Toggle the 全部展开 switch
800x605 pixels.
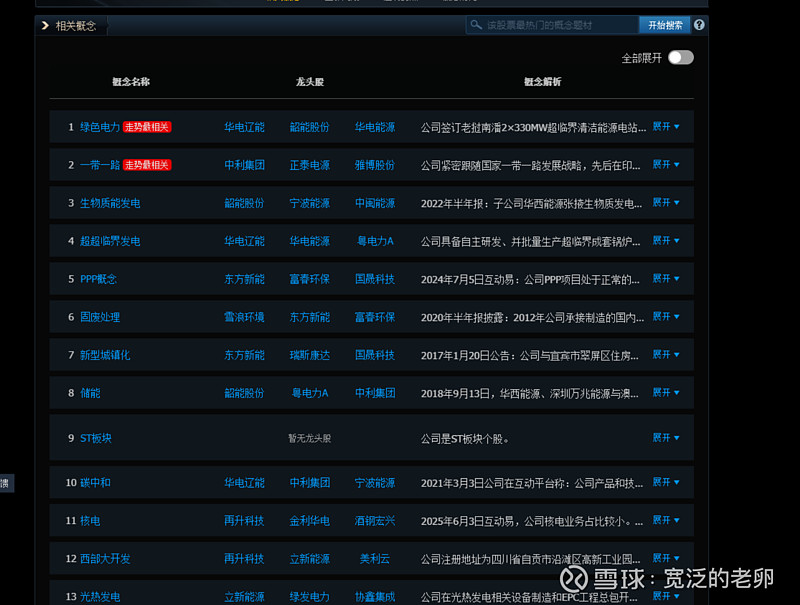[x=681, y=58]
